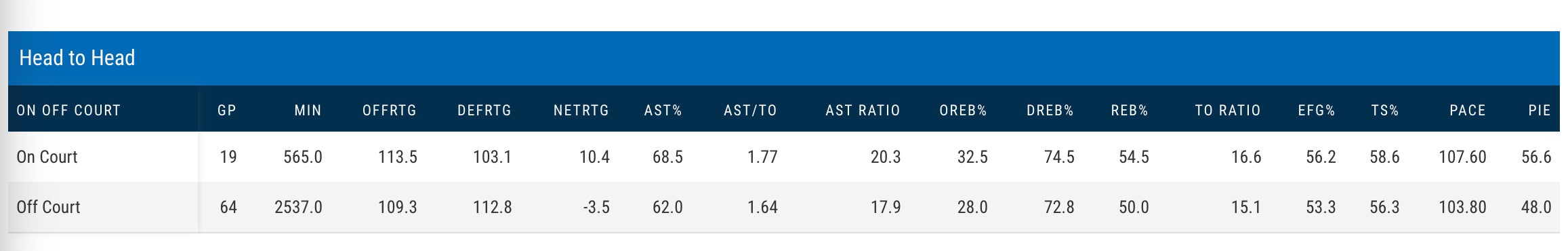This screenshot has width=1568, height=251.
Task: Sort by TS% column header
Action: pyautogui.click(x=1385, y=110)
